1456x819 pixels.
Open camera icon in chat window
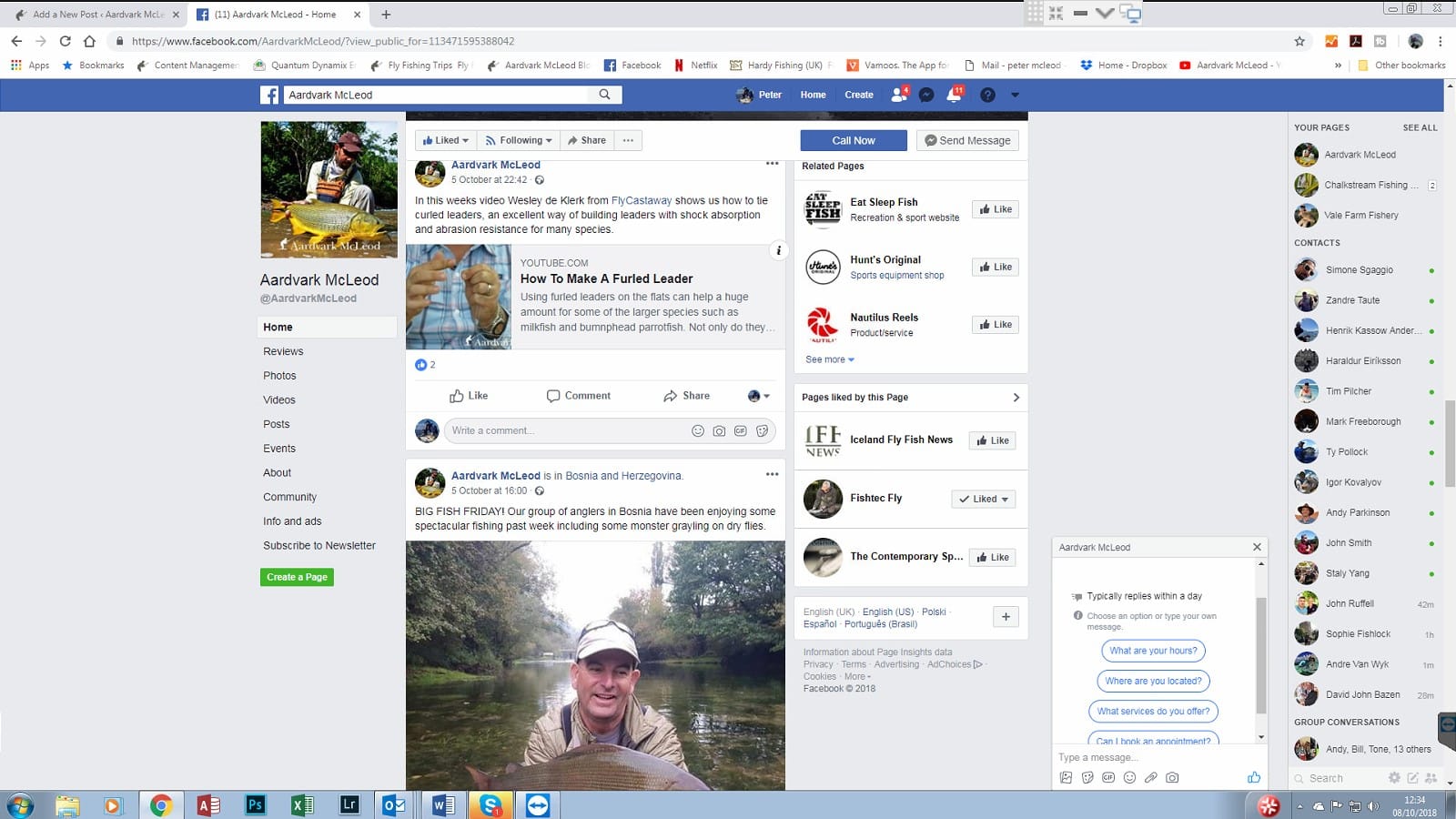pos(1172,777)
